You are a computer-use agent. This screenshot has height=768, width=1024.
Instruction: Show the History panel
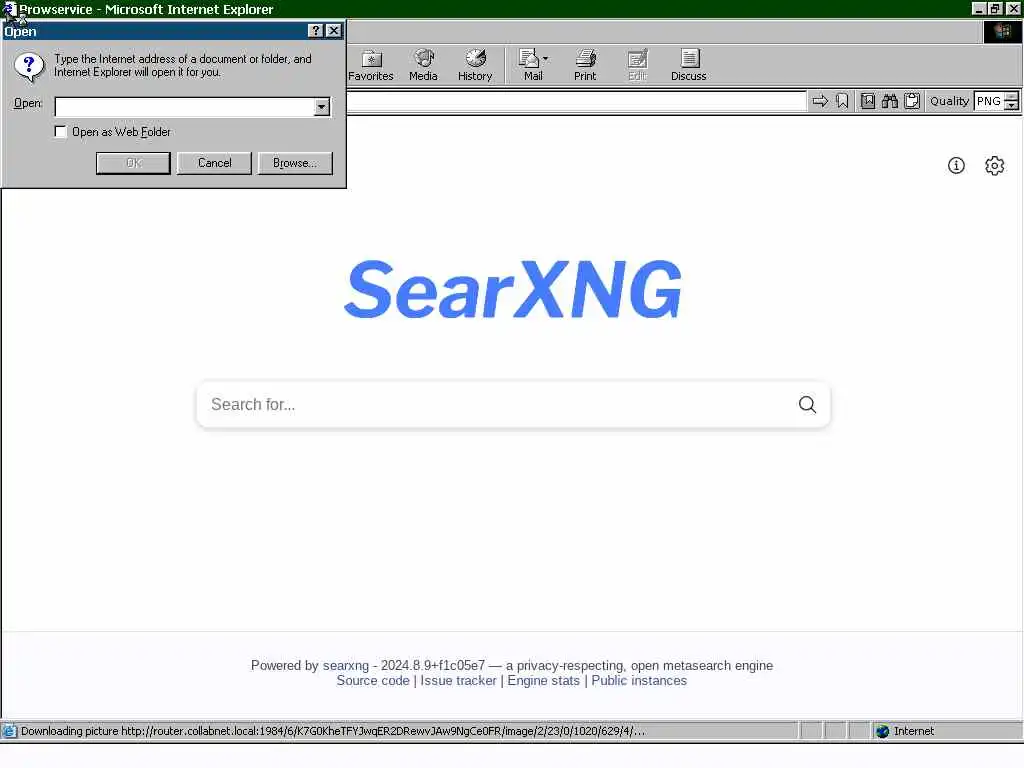tap(475, 65)
